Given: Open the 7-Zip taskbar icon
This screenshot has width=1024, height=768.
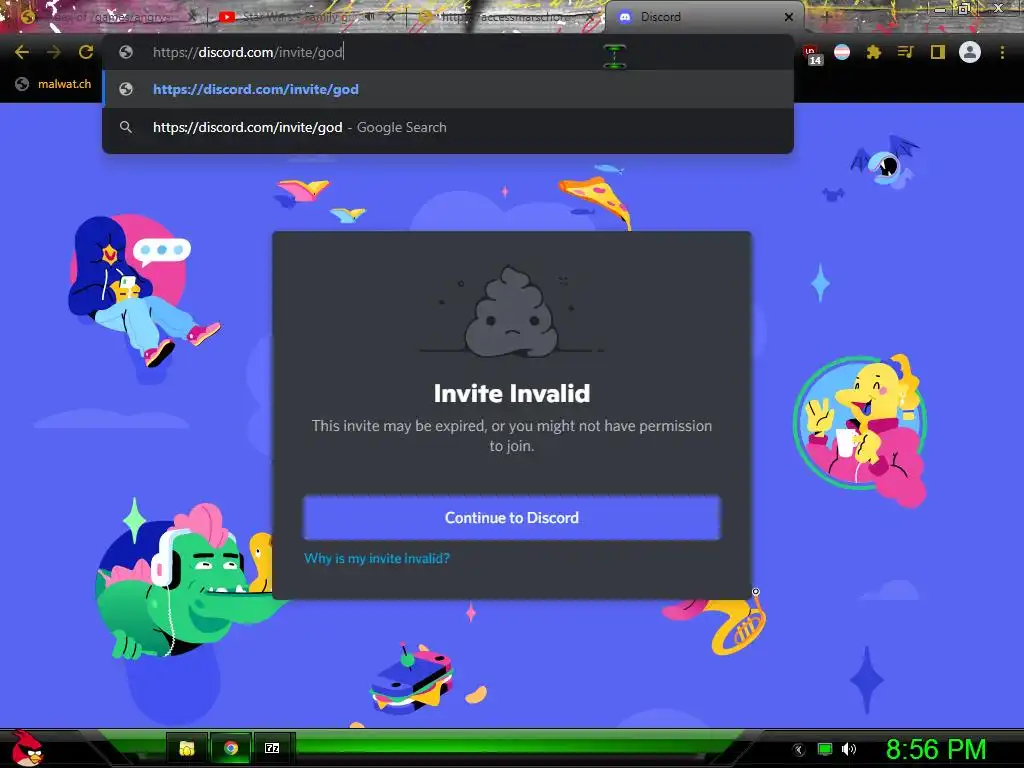Looking at the screenshot, I should pos(272,748).
